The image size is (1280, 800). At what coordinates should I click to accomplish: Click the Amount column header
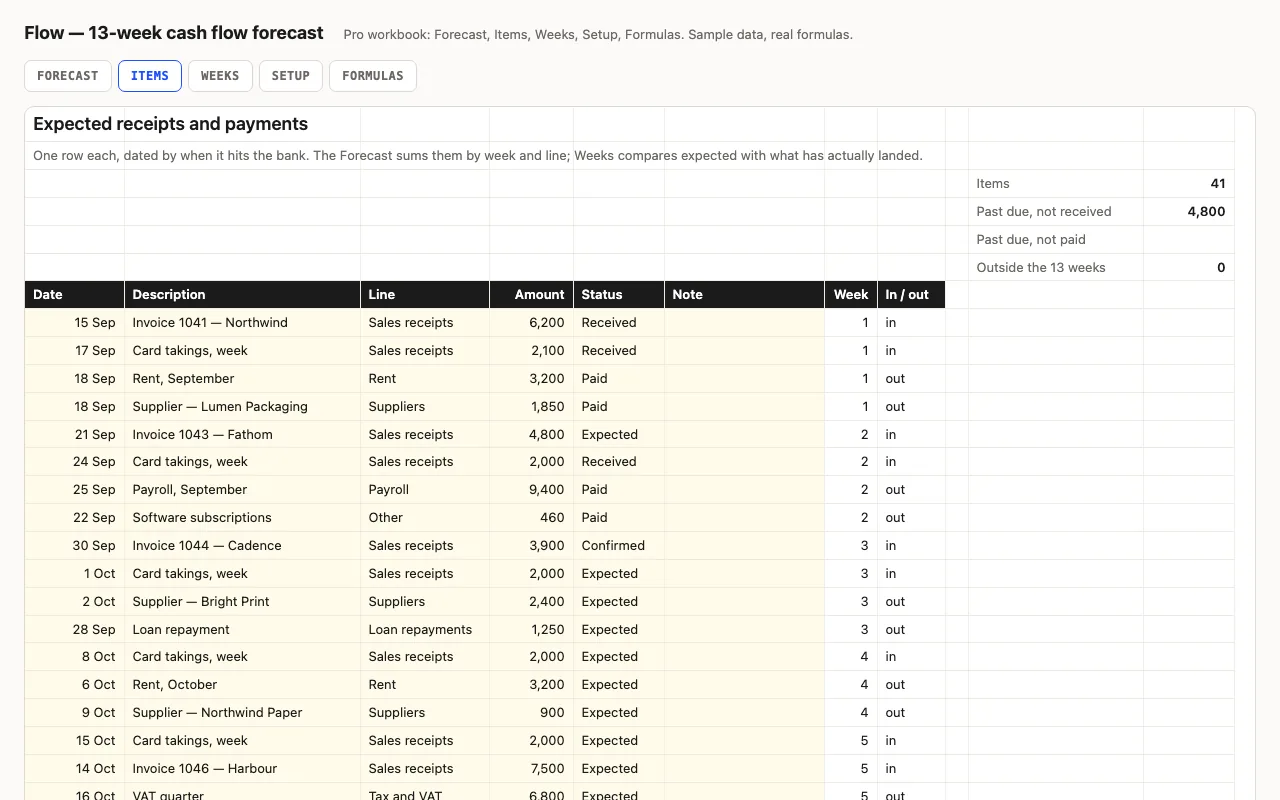tap(532, 294)
